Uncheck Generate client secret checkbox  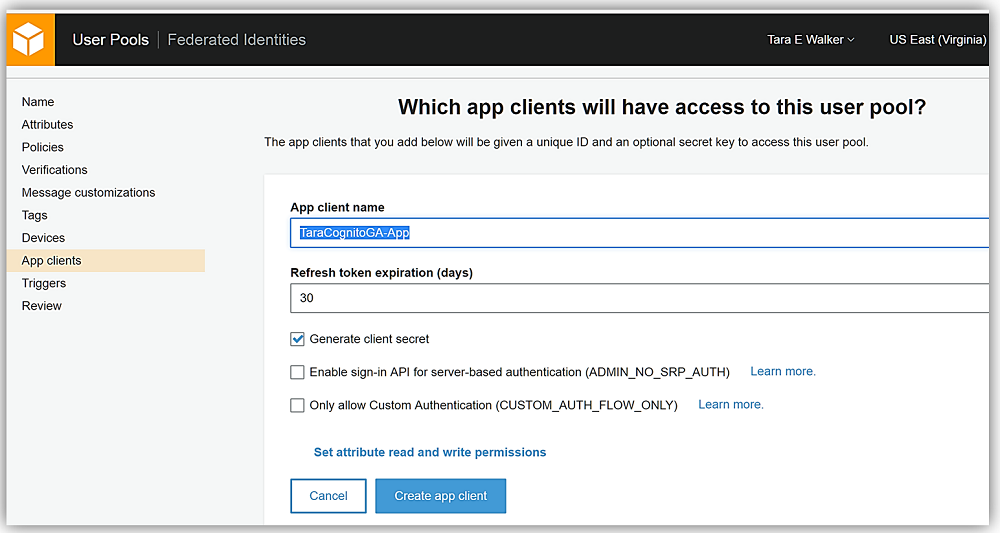click(298, 339)
